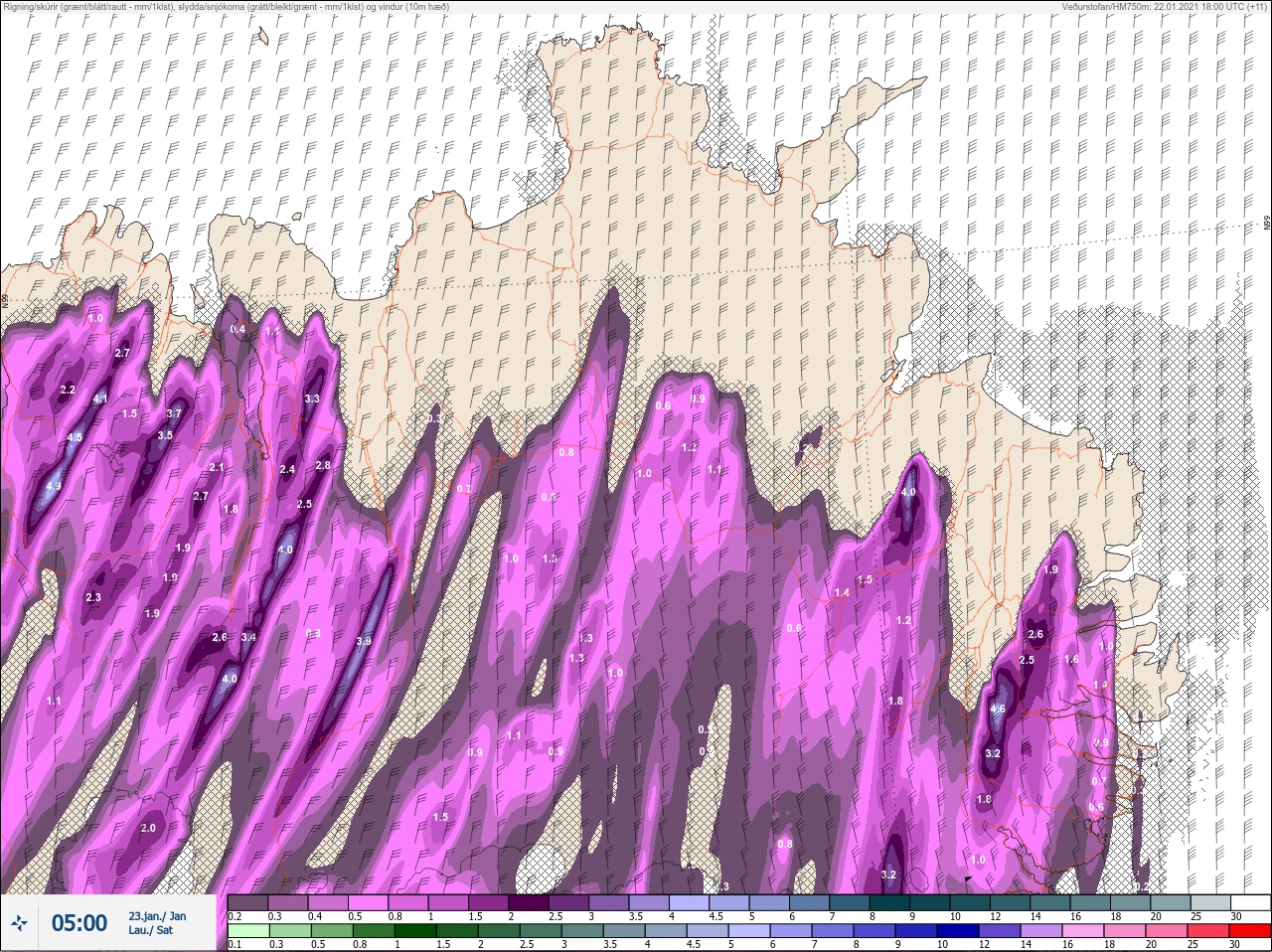
Task: Click the 0.4 precipitation value on the map
Action: pos(238,329)
